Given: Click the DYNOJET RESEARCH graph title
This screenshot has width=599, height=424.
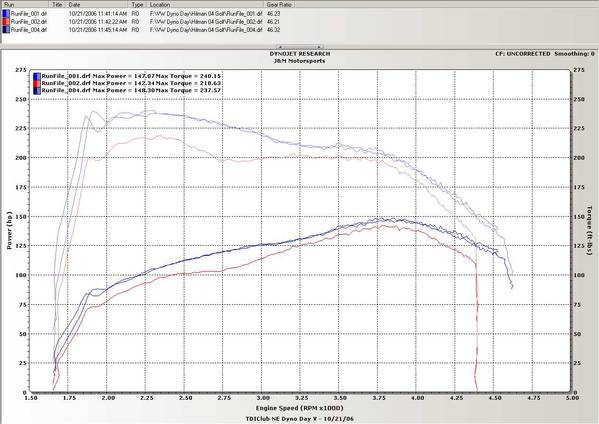Looking at the screenshot, I should (300, 54).
